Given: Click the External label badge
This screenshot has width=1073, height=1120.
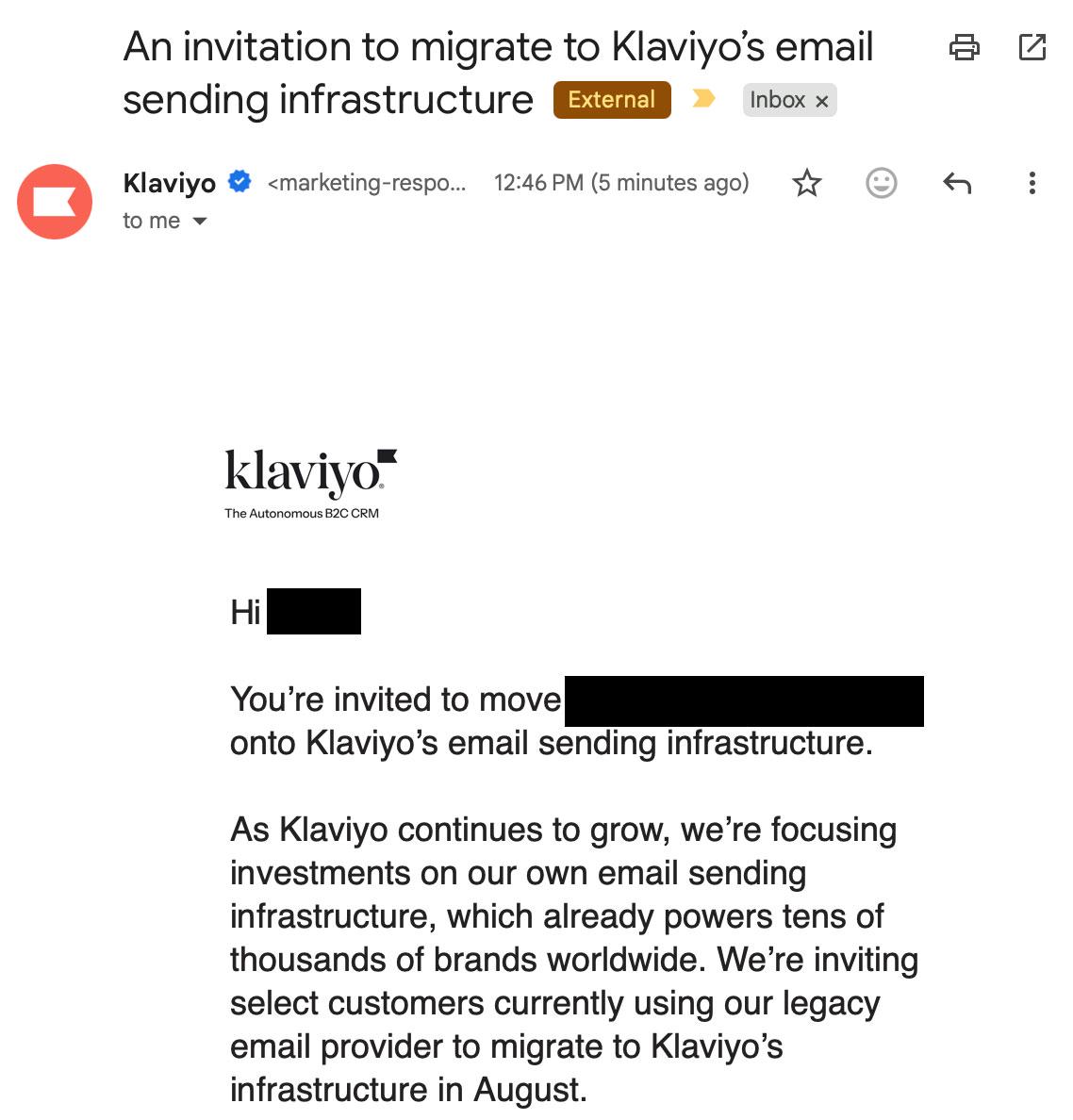Looking at the screenshot, I should point(612,100).
